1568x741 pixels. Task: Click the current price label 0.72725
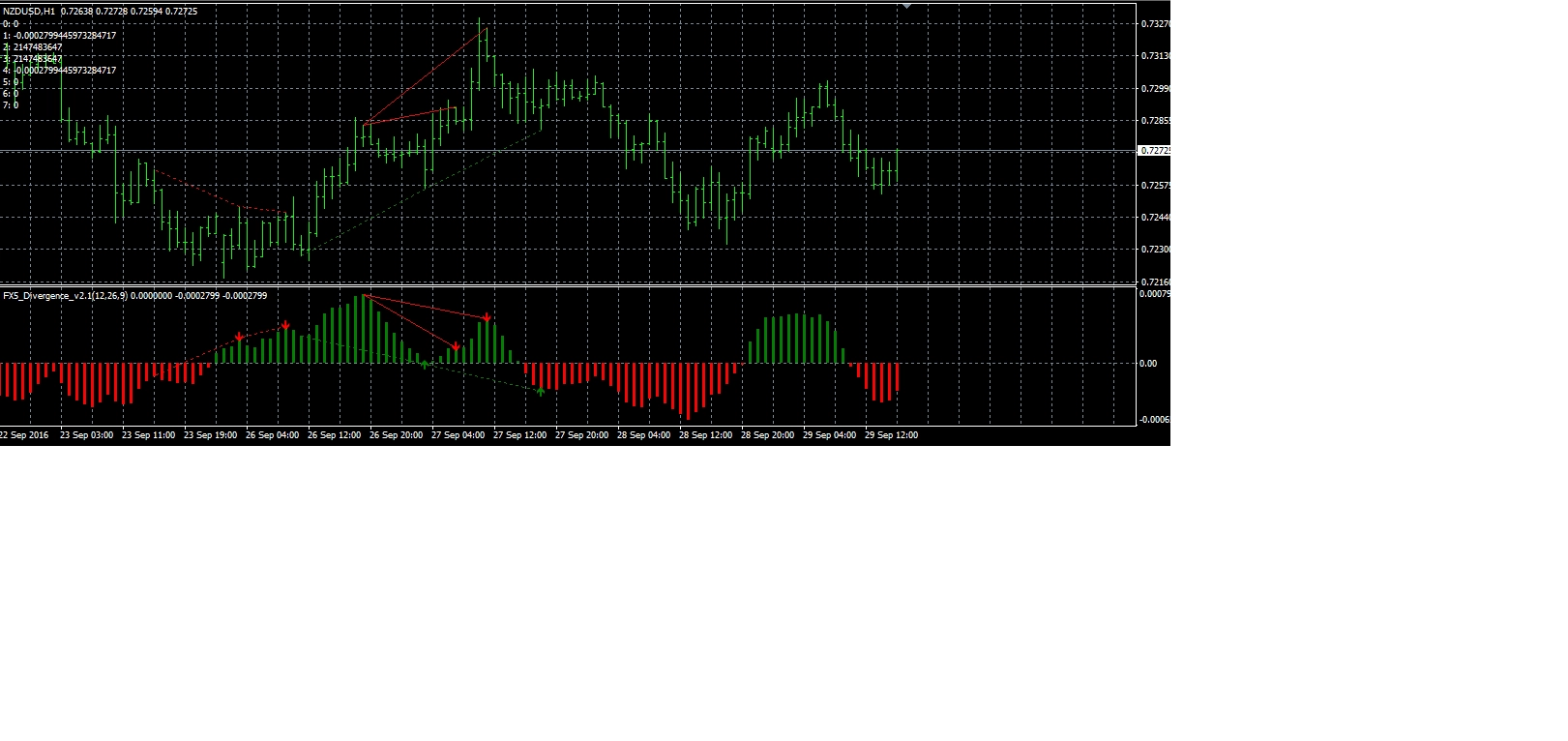pos(1154,151)
